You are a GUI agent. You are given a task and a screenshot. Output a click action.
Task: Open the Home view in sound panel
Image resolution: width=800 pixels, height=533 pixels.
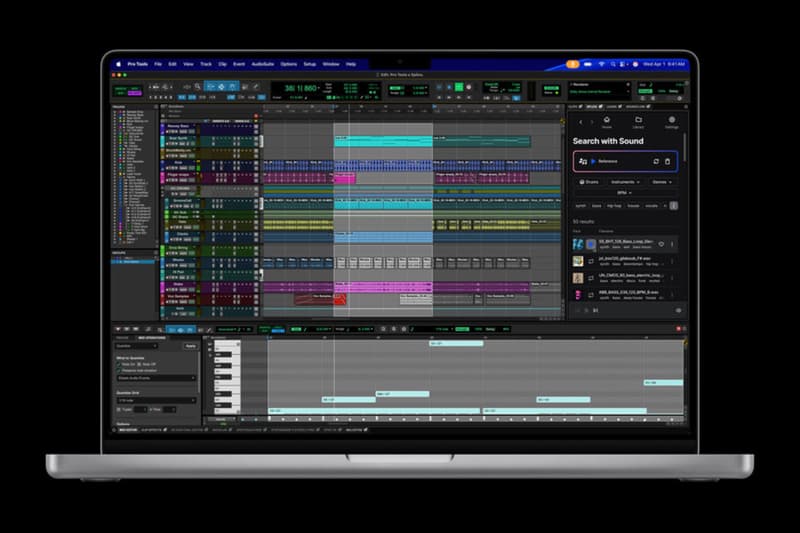point(607,121)
